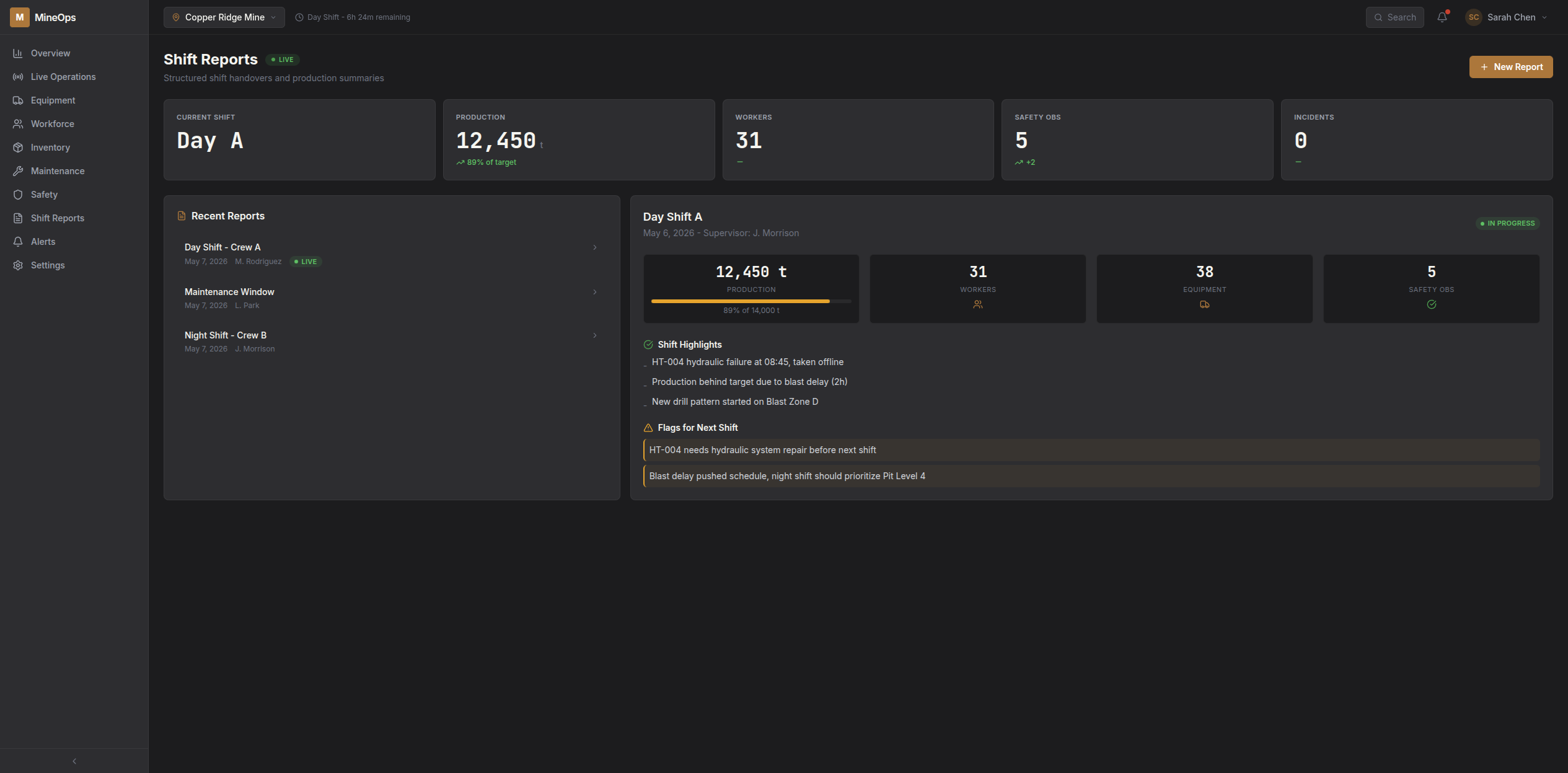Click the Flags for Next Shift warning icon
The height and width of the screenshot is (773, 1568).
pos(648,428)
